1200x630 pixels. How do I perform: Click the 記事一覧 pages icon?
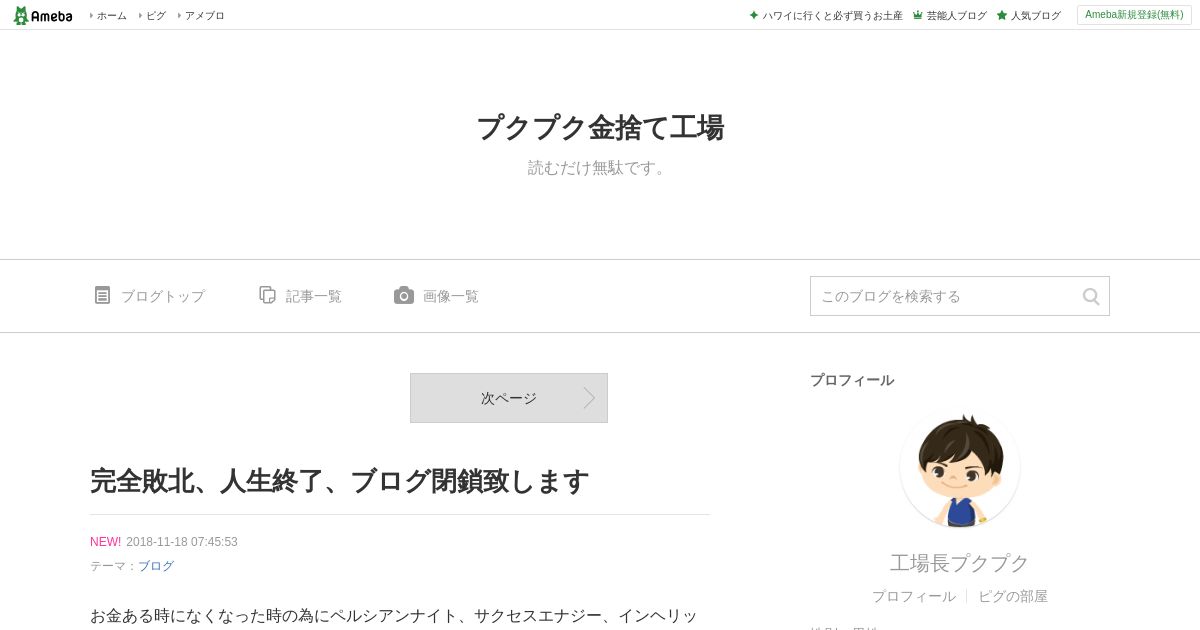pos(267,295)
